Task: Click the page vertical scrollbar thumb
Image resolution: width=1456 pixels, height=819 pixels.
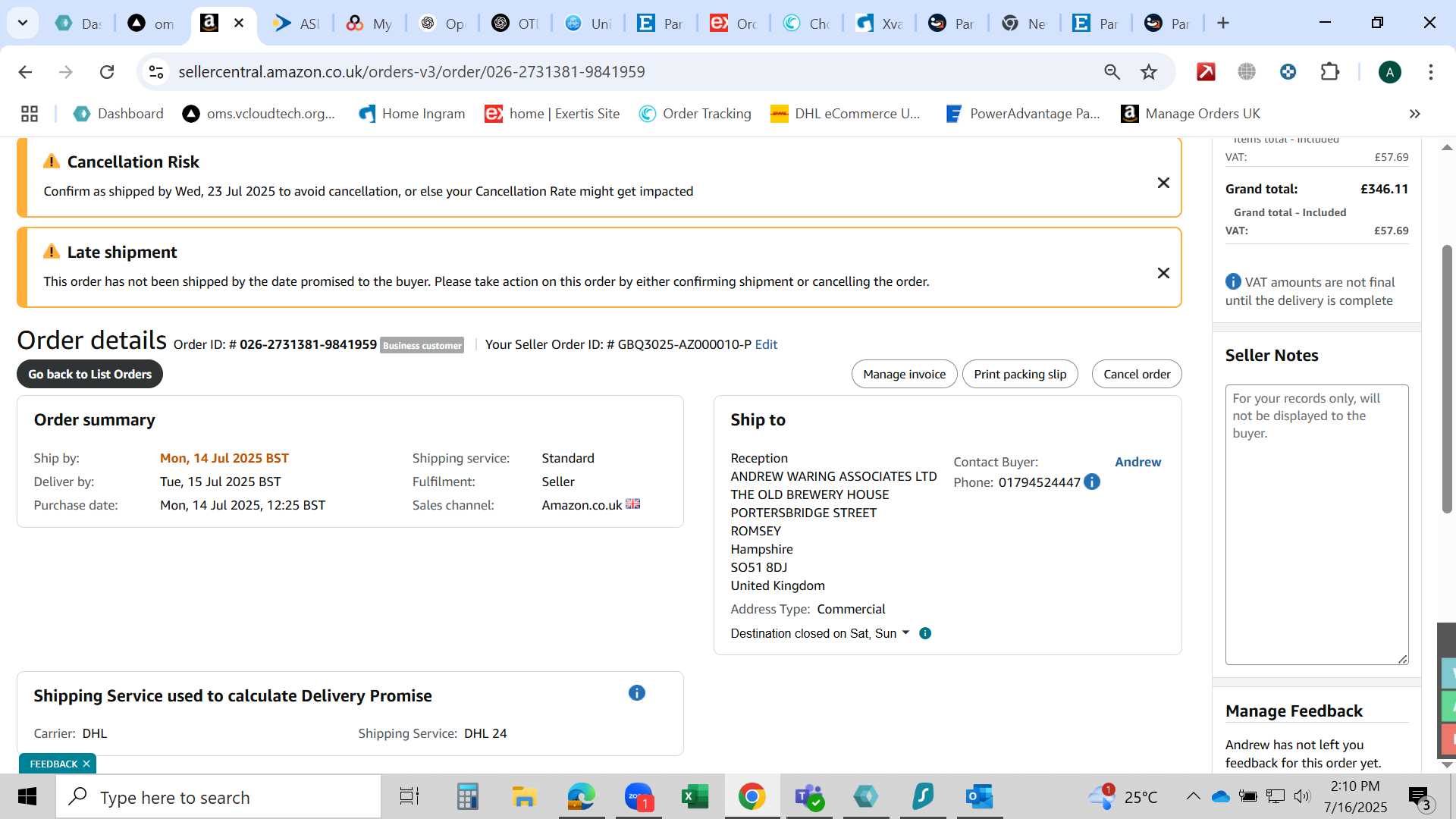Action: 1447,379
